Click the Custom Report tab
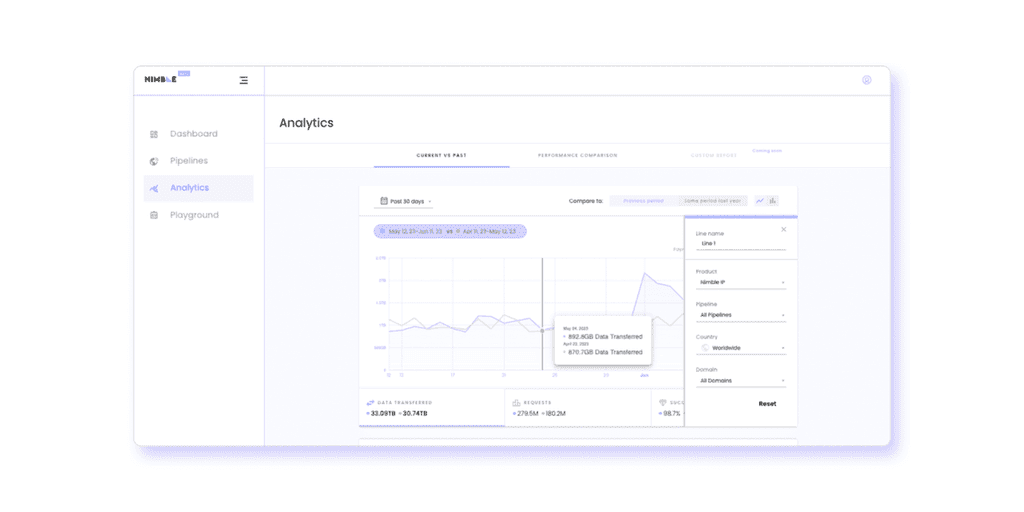1024x512 pixels. (714, 155)
